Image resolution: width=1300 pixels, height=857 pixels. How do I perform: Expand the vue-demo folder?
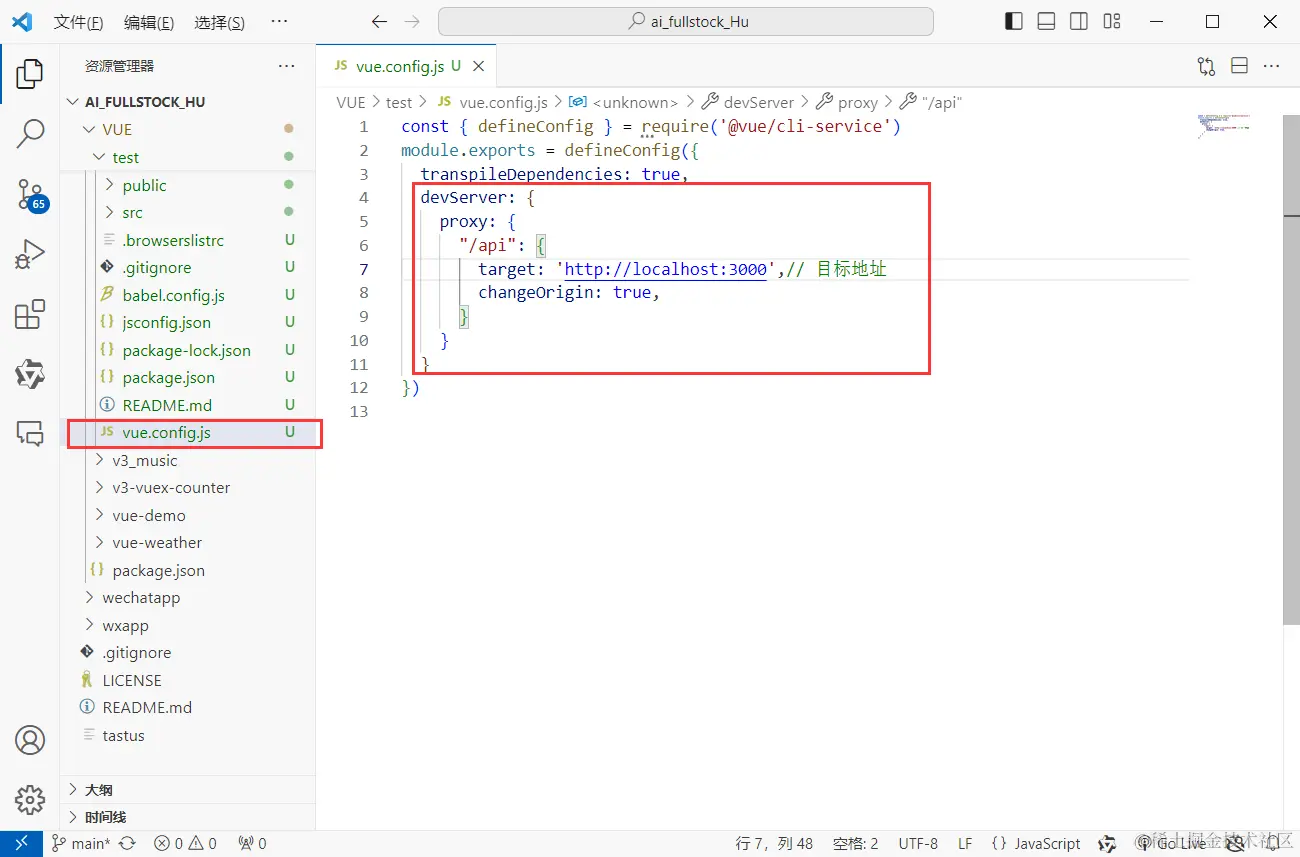coord(188,515)
